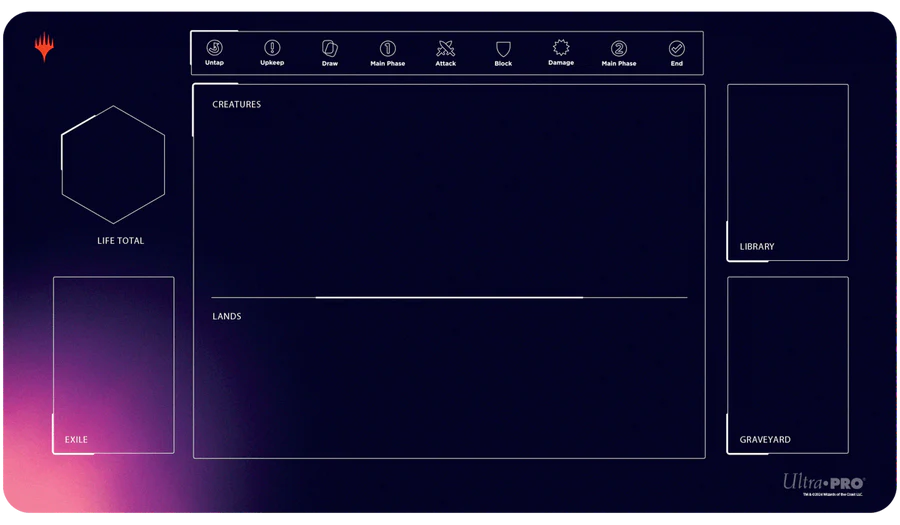This screenshot has height=525, width=900.
Task: Click the Wizards of the Coast trademark text
Action: click(835, 495)
